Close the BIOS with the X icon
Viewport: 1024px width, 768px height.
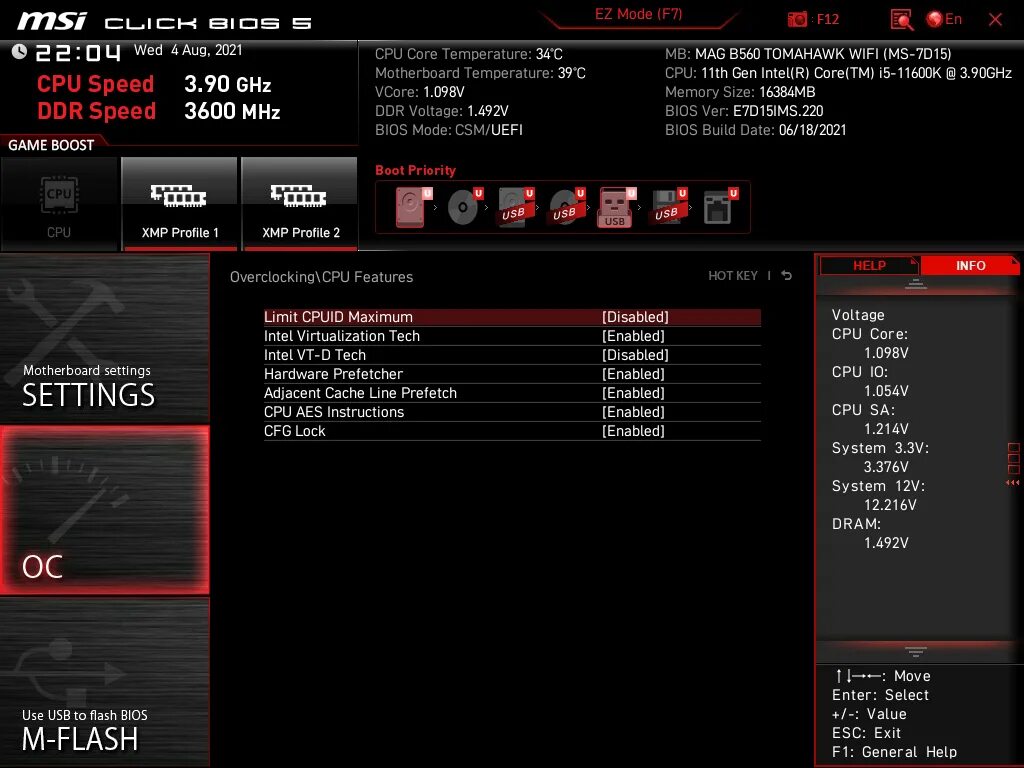pos(995,20)
